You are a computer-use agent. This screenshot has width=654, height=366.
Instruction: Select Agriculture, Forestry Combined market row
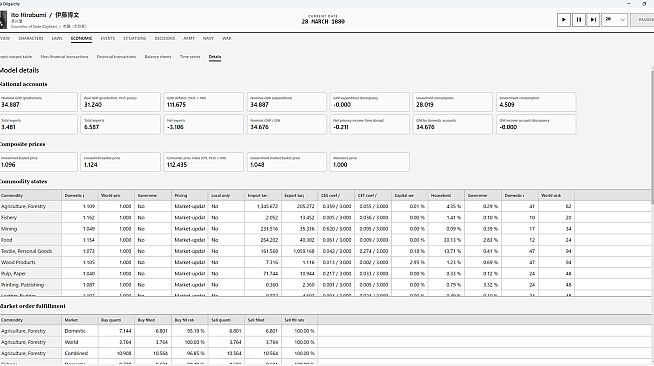click(325, 353)
